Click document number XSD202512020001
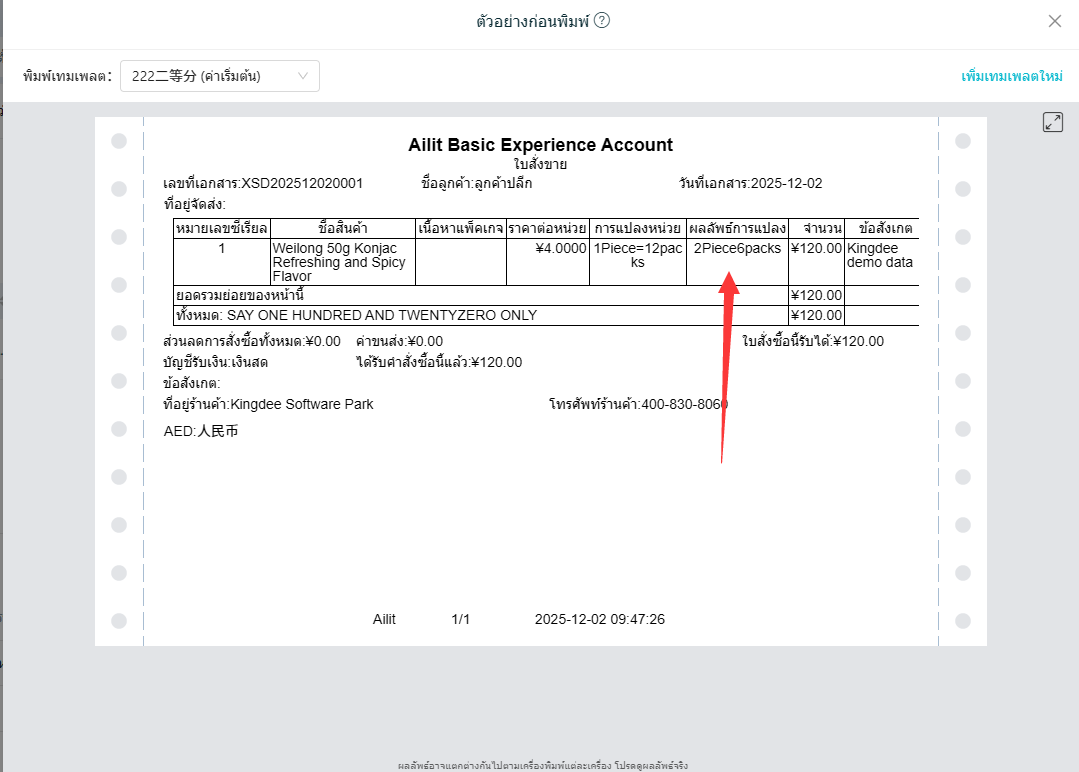The image size is (1079, 772). (302, 184)
